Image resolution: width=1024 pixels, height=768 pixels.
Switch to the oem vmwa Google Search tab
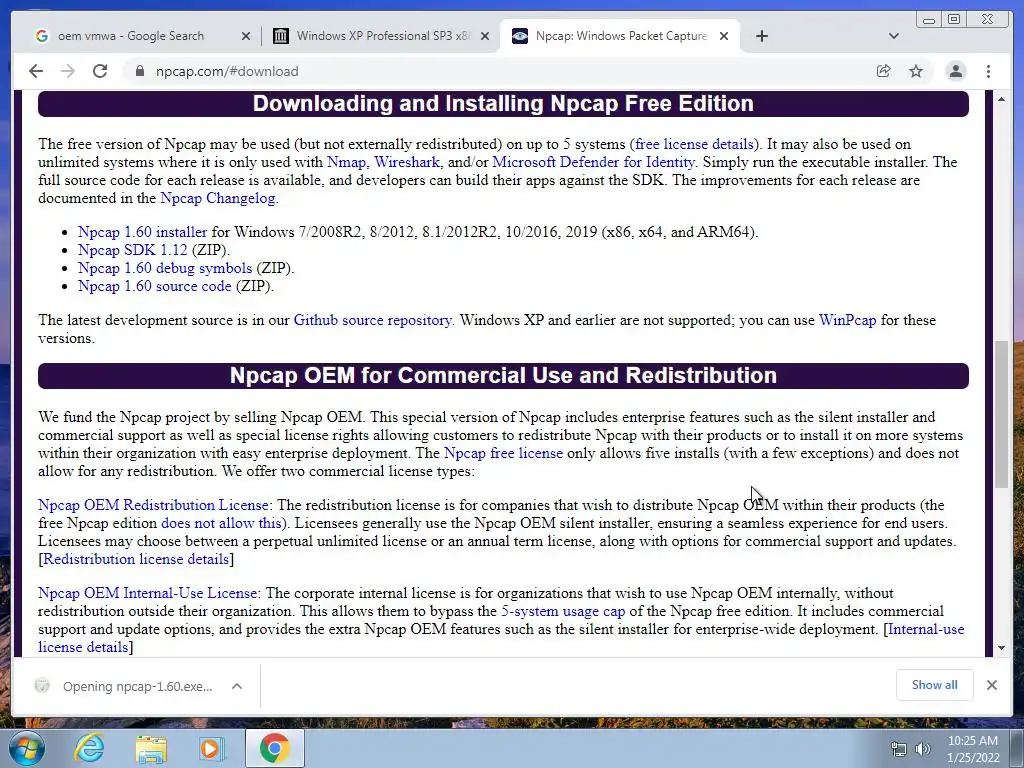(x=142, y=36)
